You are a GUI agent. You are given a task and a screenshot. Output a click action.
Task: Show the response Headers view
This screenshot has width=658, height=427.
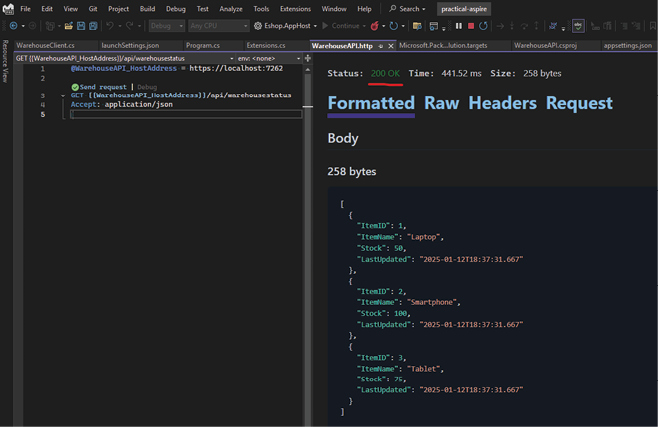[502, 103]
